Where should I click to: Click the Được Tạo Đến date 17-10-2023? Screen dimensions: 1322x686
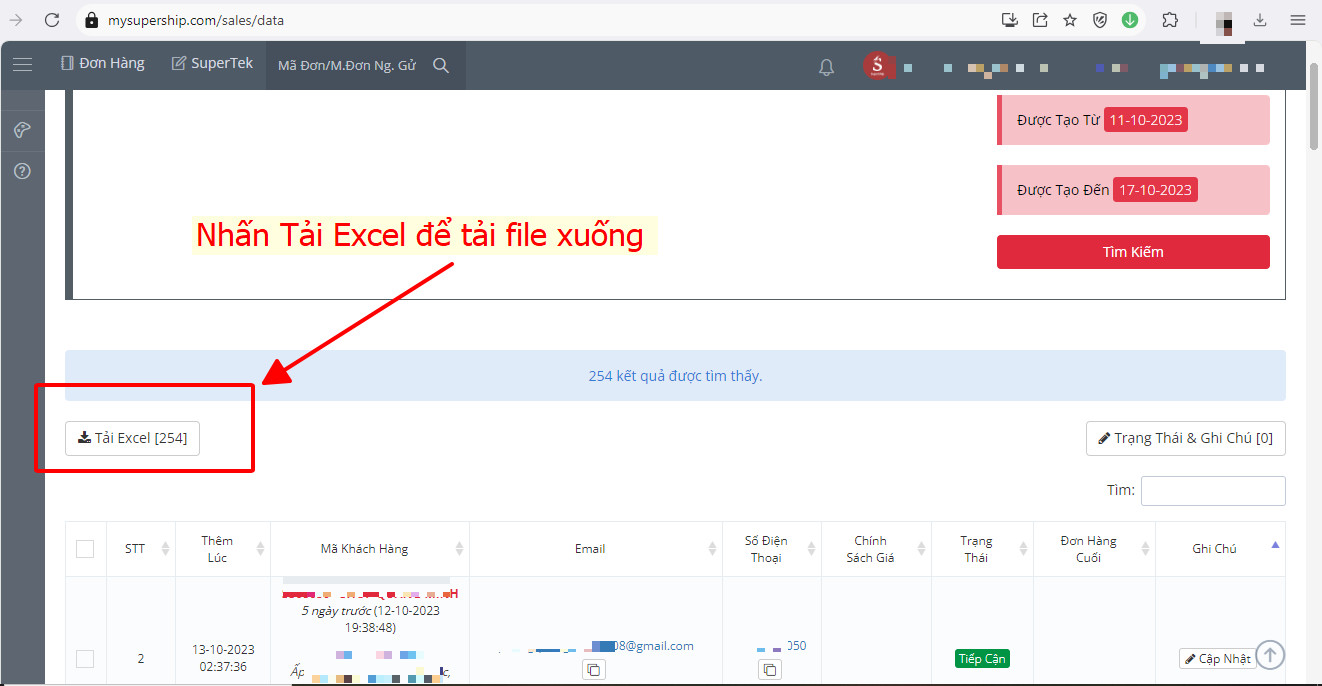pyautogui.click(x=1155, y=190)
